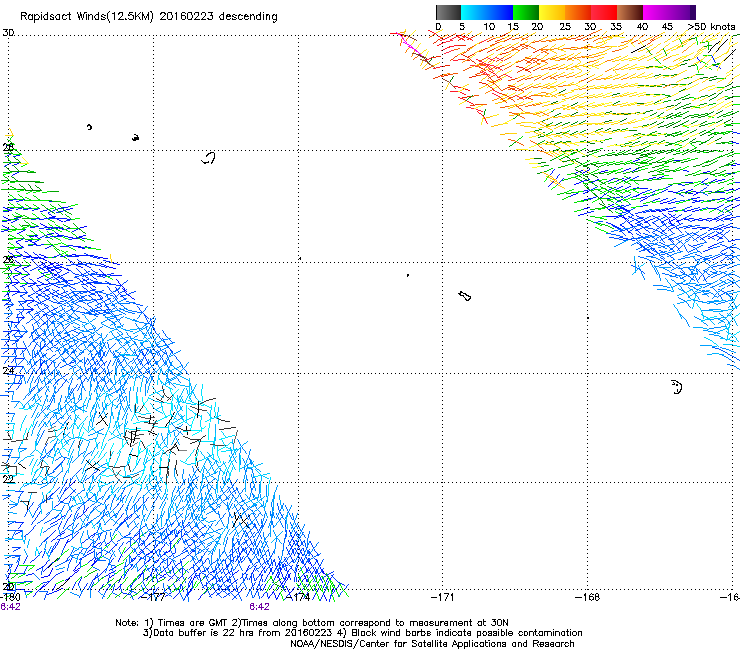Click the island outline near 26N east of -171
This screenshot has width=740, height=650.
465,296
